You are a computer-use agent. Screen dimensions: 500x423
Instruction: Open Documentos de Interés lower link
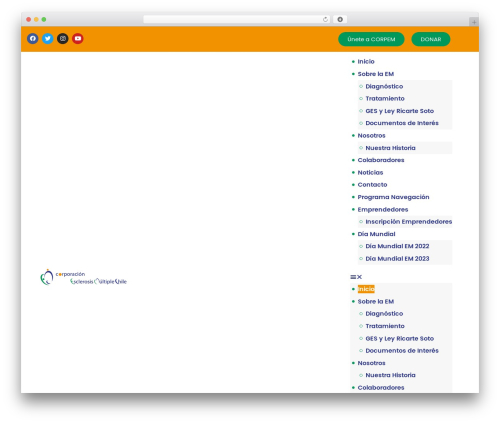click(x=402, y=351)
